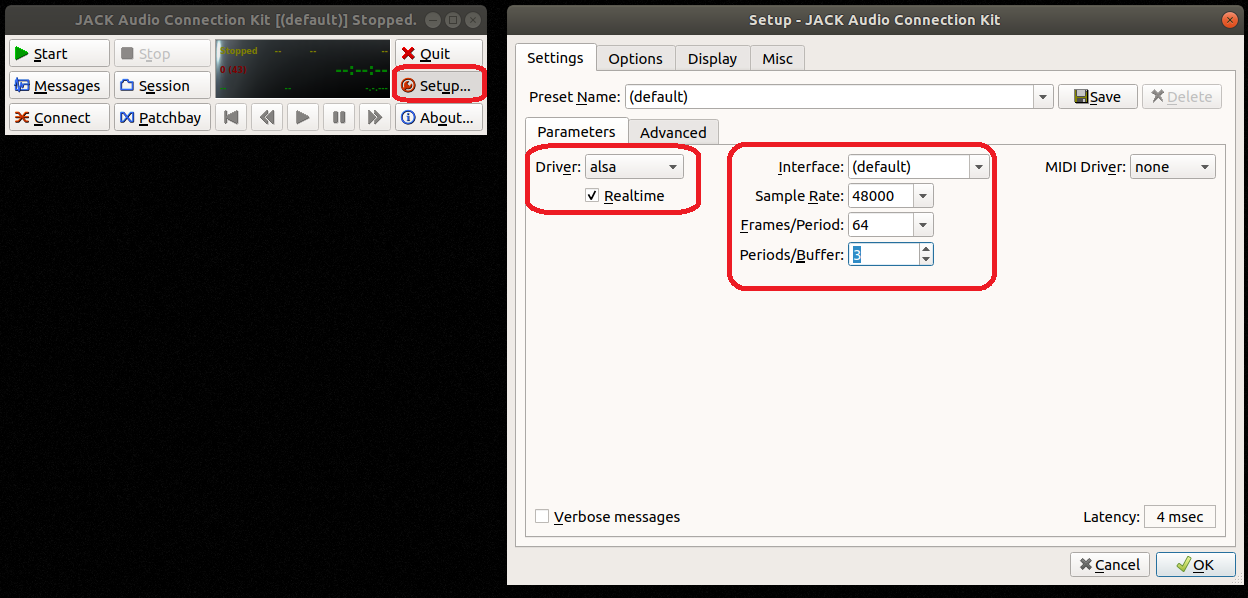This screenshot has width=1248, height=598.
Task: Enable Verbose messages checkbox
Action: [542, 517]
